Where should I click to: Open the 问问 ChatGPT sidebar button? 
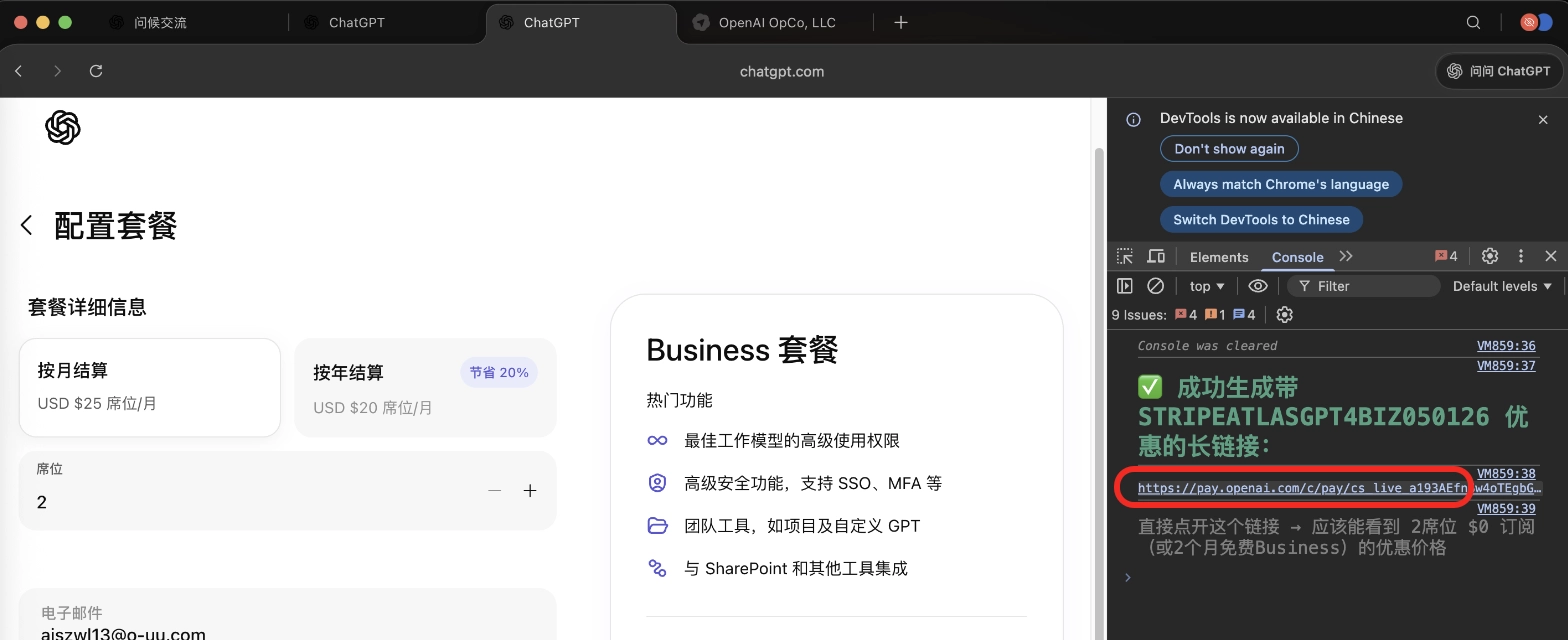pos(1498,71)
